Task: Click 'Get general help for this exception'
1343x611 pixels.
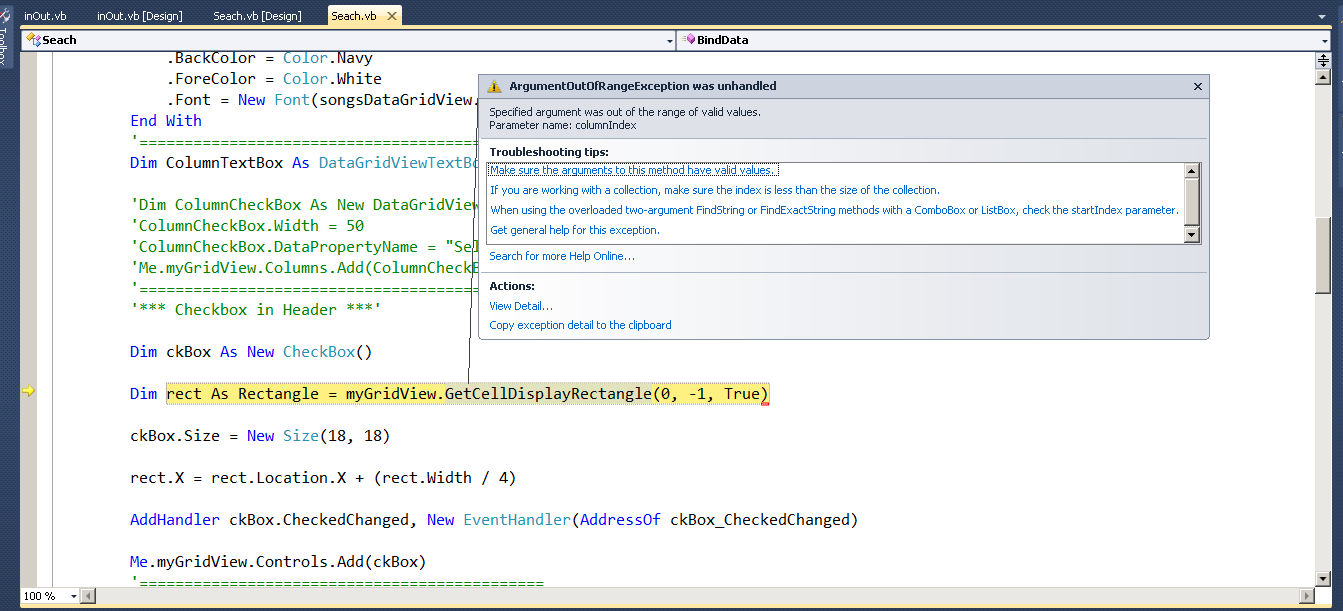Action: (574, 230)
